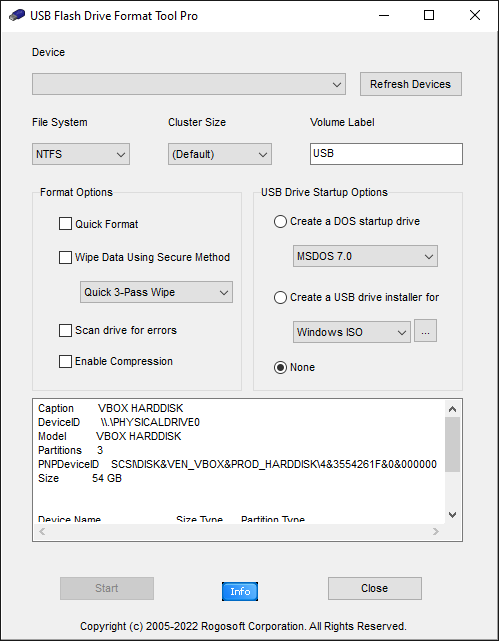This screenshot has height=641, width=499.
Task: Click the DeviceID \\.\PHYSICALDRIVE0 text
Action: [119, 422]
